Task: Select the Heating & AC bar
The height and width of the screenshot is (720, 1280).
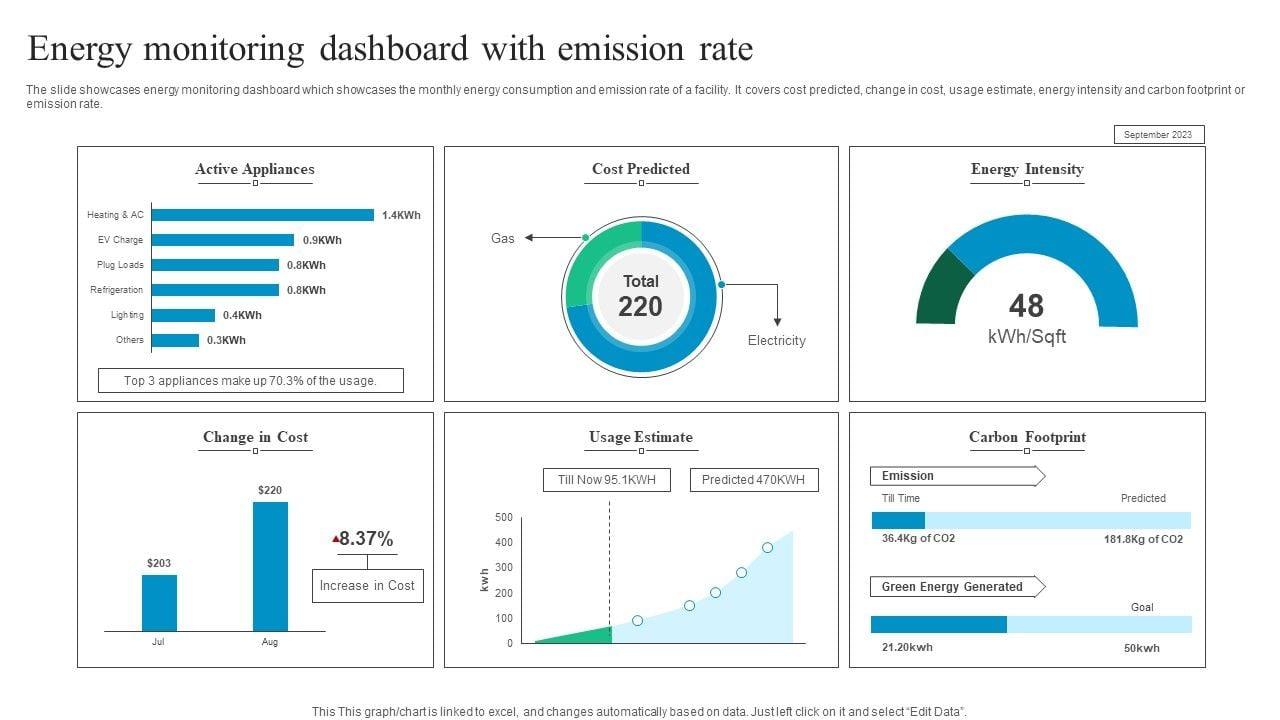Action: pyautogui.click(x=263, y=215)
